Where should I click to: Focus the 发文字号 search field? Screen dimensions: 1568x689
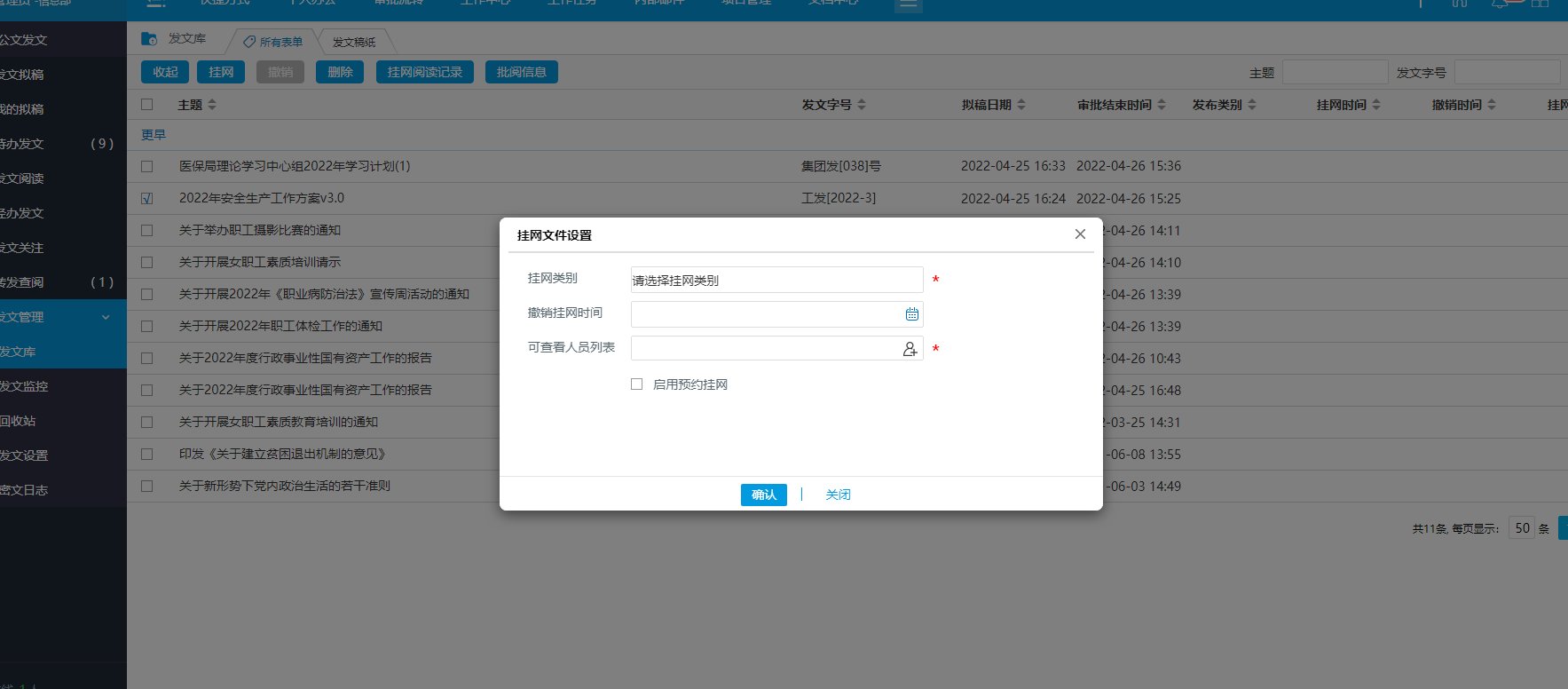point(1507,73)
